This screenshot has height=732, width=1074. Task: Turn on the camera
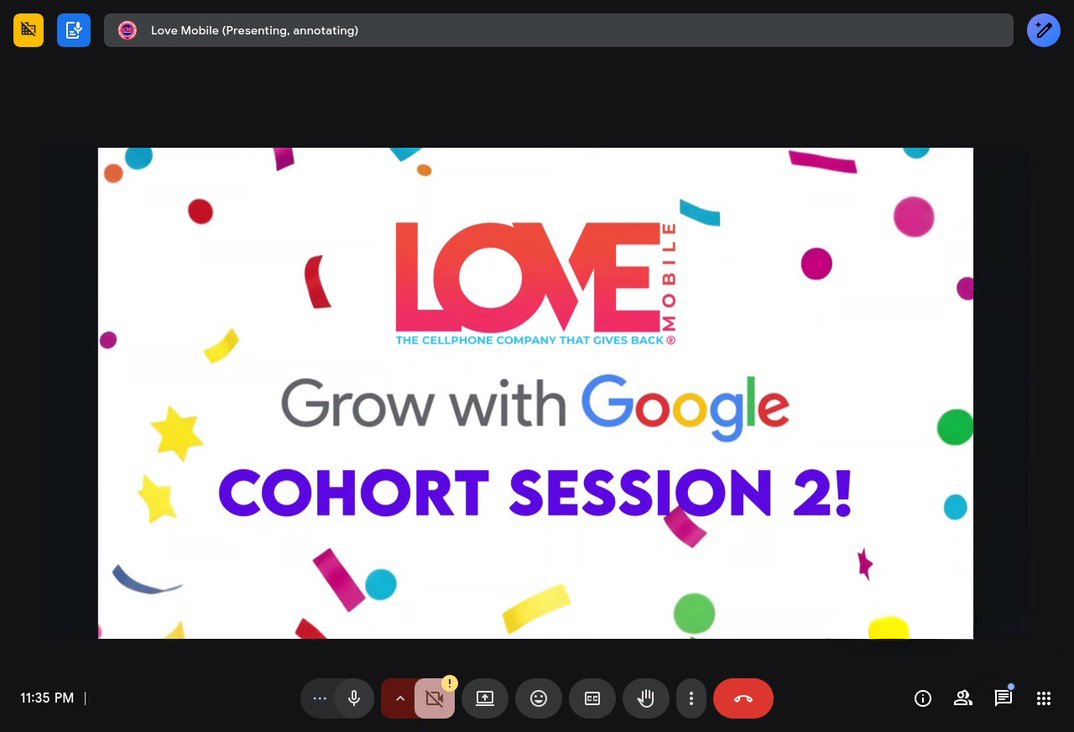(x=434, y=698)
